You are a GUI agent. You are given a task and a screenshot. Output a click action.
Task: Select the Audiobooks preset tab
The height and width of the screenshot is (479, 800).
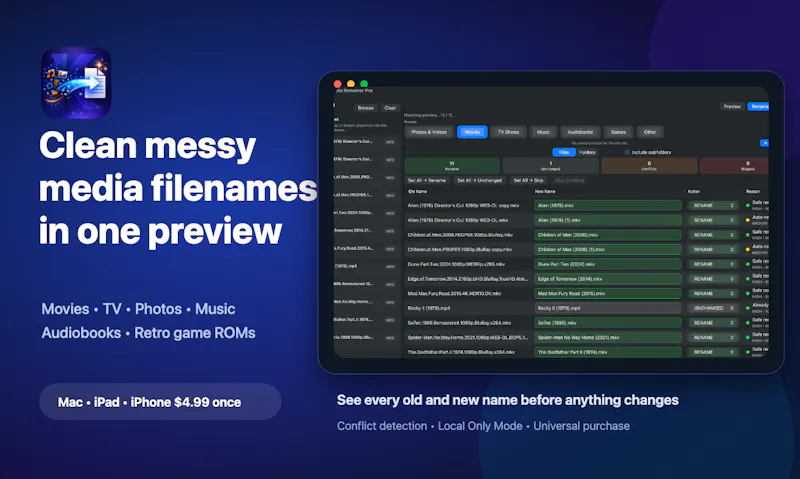coord(580,132)
